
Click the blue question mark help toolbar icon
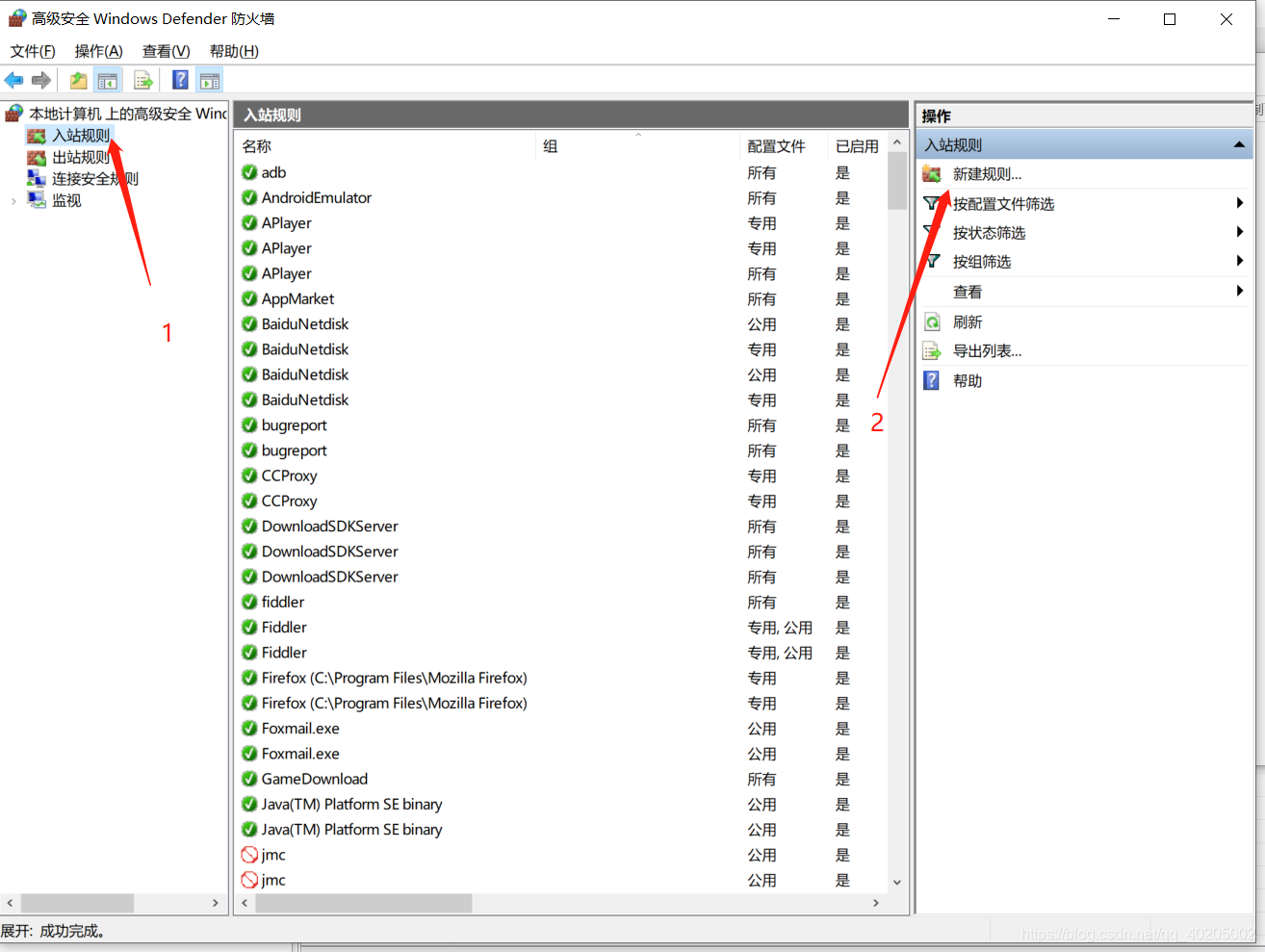(180, 81)
